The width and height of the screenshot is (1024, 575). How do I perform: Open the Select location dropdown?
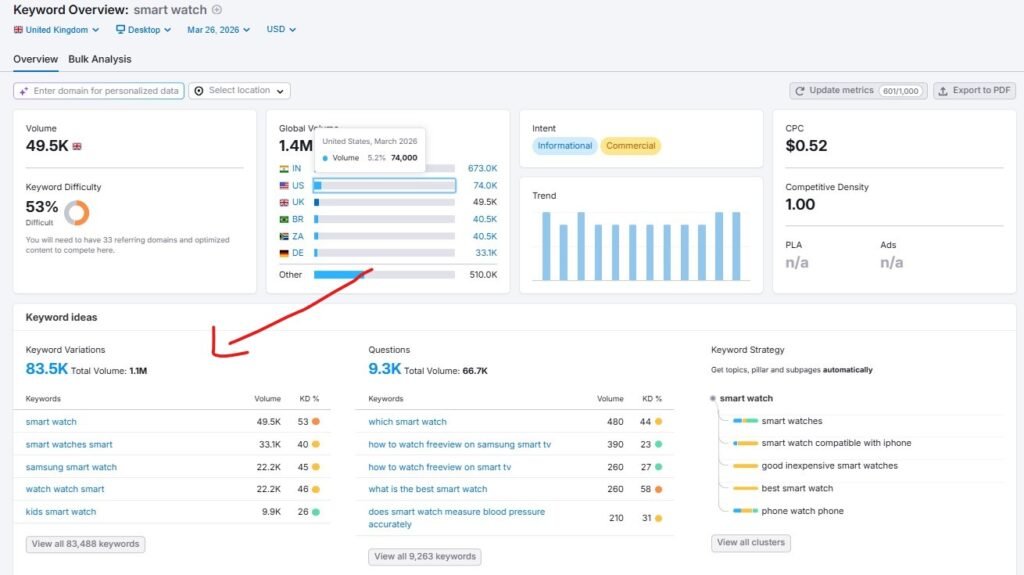click(x=240, y=91)
